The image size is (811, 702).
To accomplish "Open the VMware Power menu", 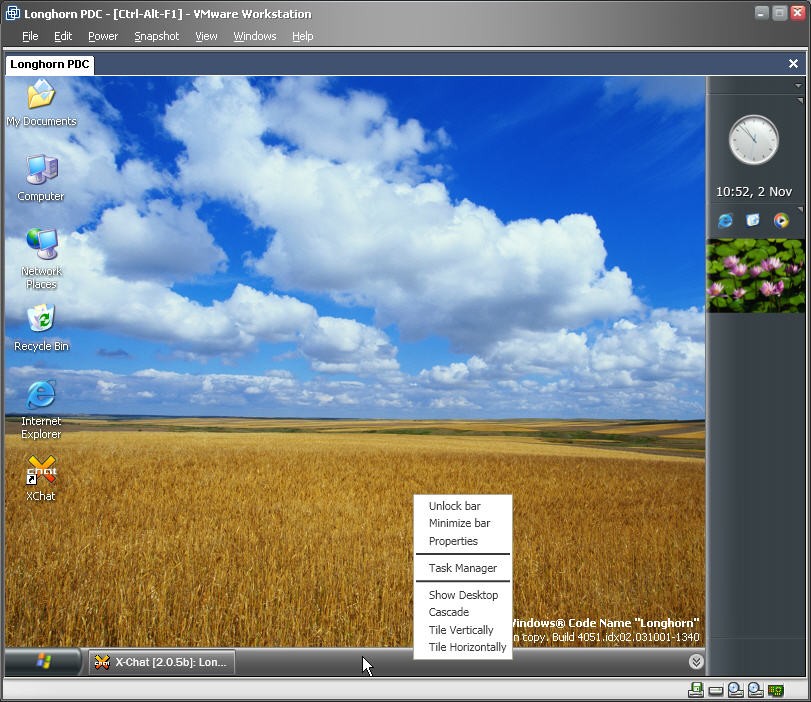I will pos(102,36).
